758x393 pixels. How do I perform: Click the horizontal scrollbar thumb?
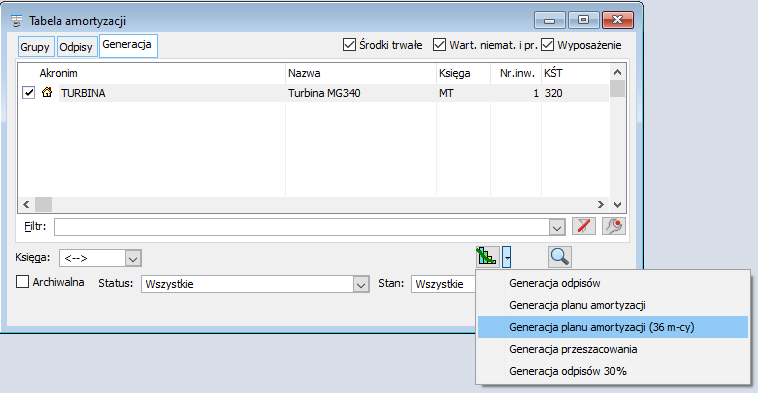[x=44, y=204]
